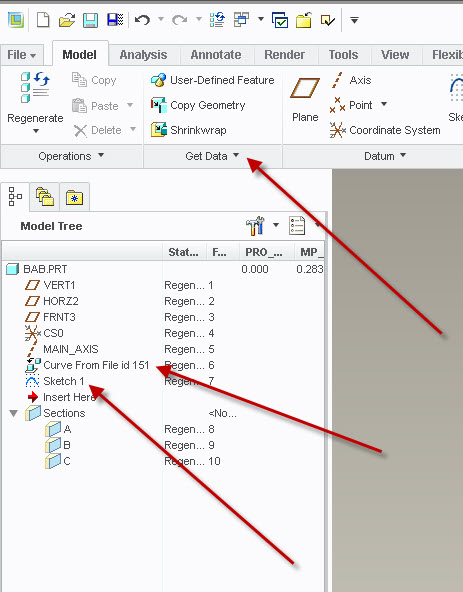This screenshot has width=463, height=592.
Task: Click the Point datum tool
Action: (351, 105)
